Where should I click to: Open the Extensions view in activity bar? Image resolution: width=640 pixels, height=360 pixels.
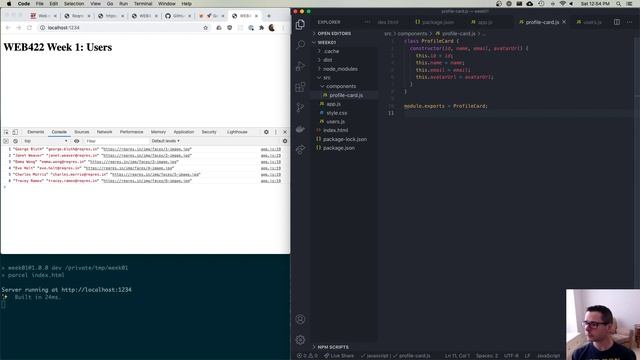[x=300, y=87]
